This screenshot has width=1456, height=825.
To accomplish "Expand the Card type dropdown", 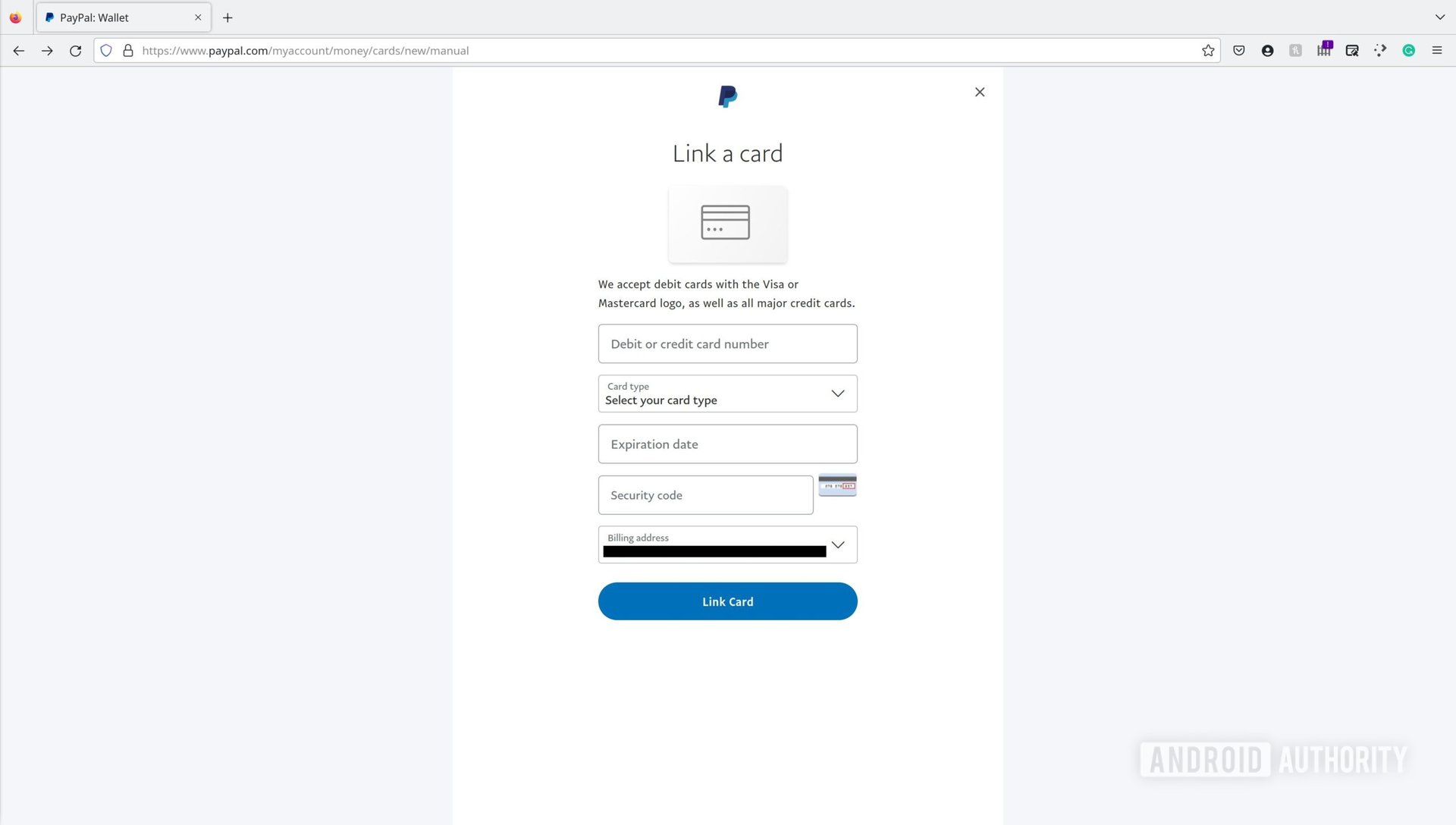I will [837, 393].
